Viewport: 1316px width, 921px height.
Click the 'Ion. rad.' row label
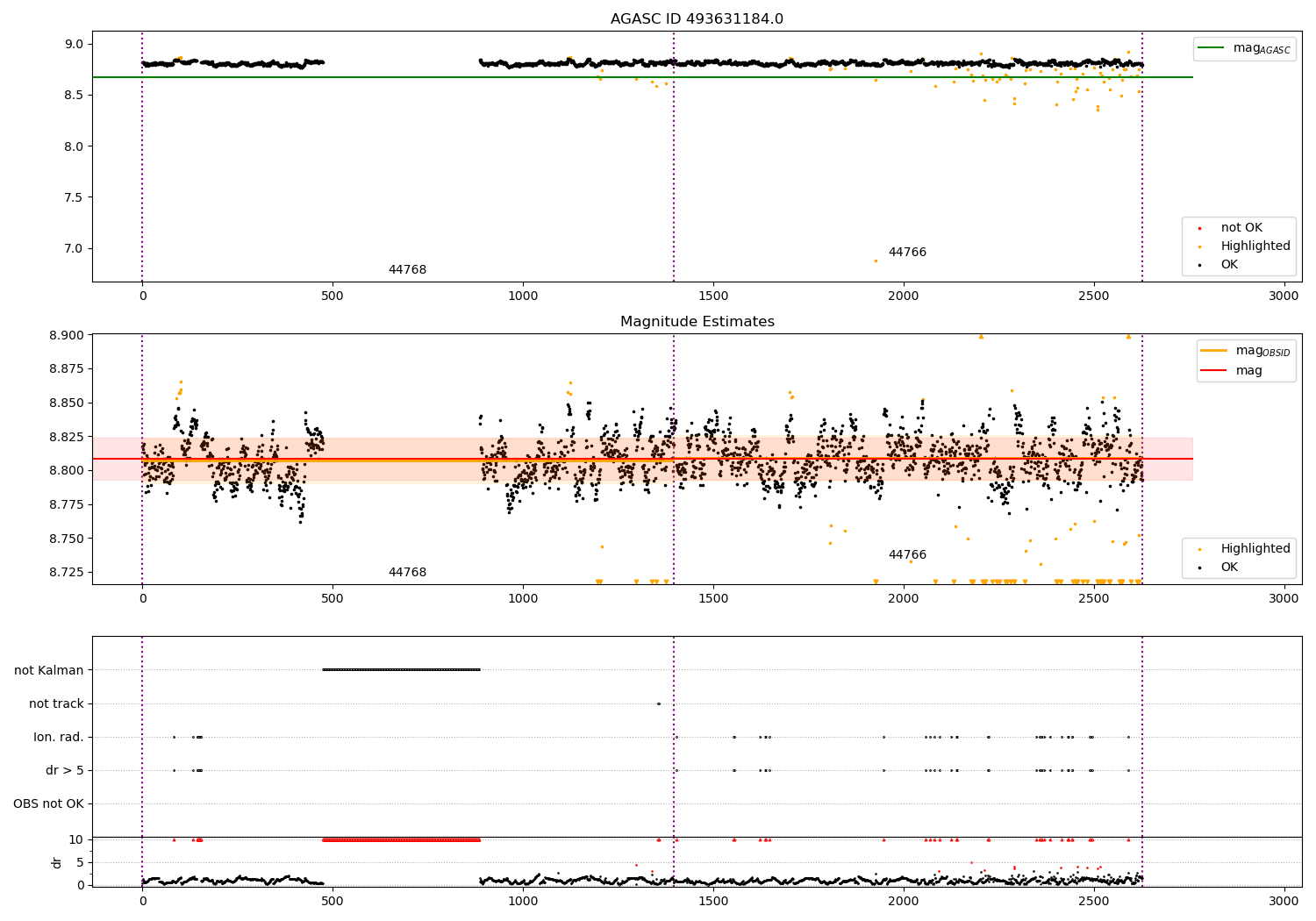pos(59,737)
